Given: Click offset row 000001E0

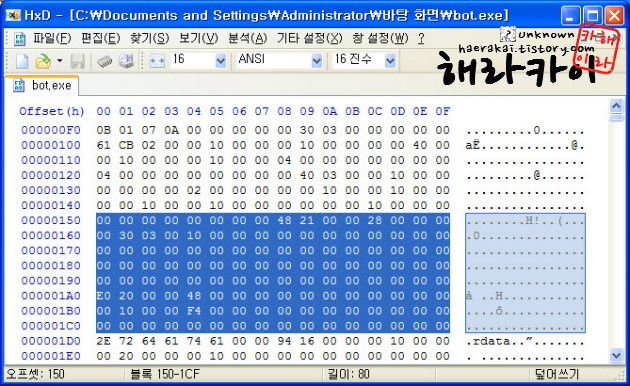Looking at the screenshot, I should [x=51, y=356].
